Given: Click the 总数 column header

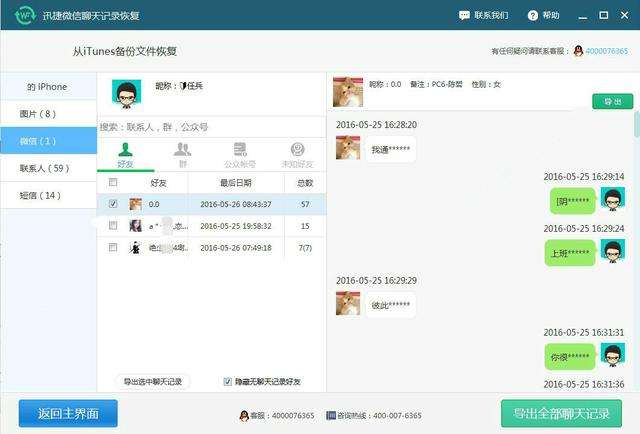Looking at the screenshot, I should point(305,183).
